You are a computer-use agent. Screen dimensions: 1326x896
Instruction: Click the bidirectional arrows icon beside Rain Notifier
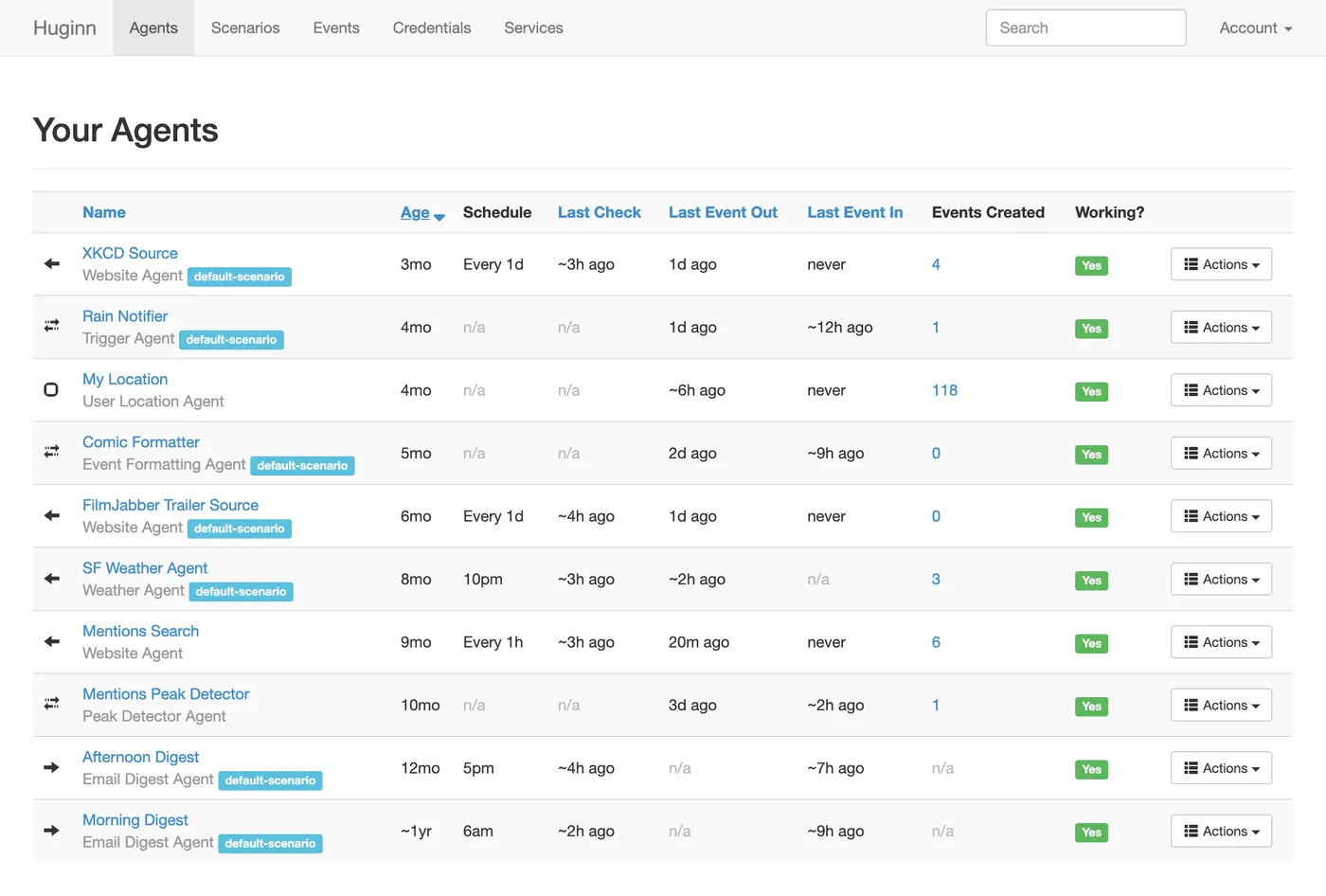pos(52,326)
